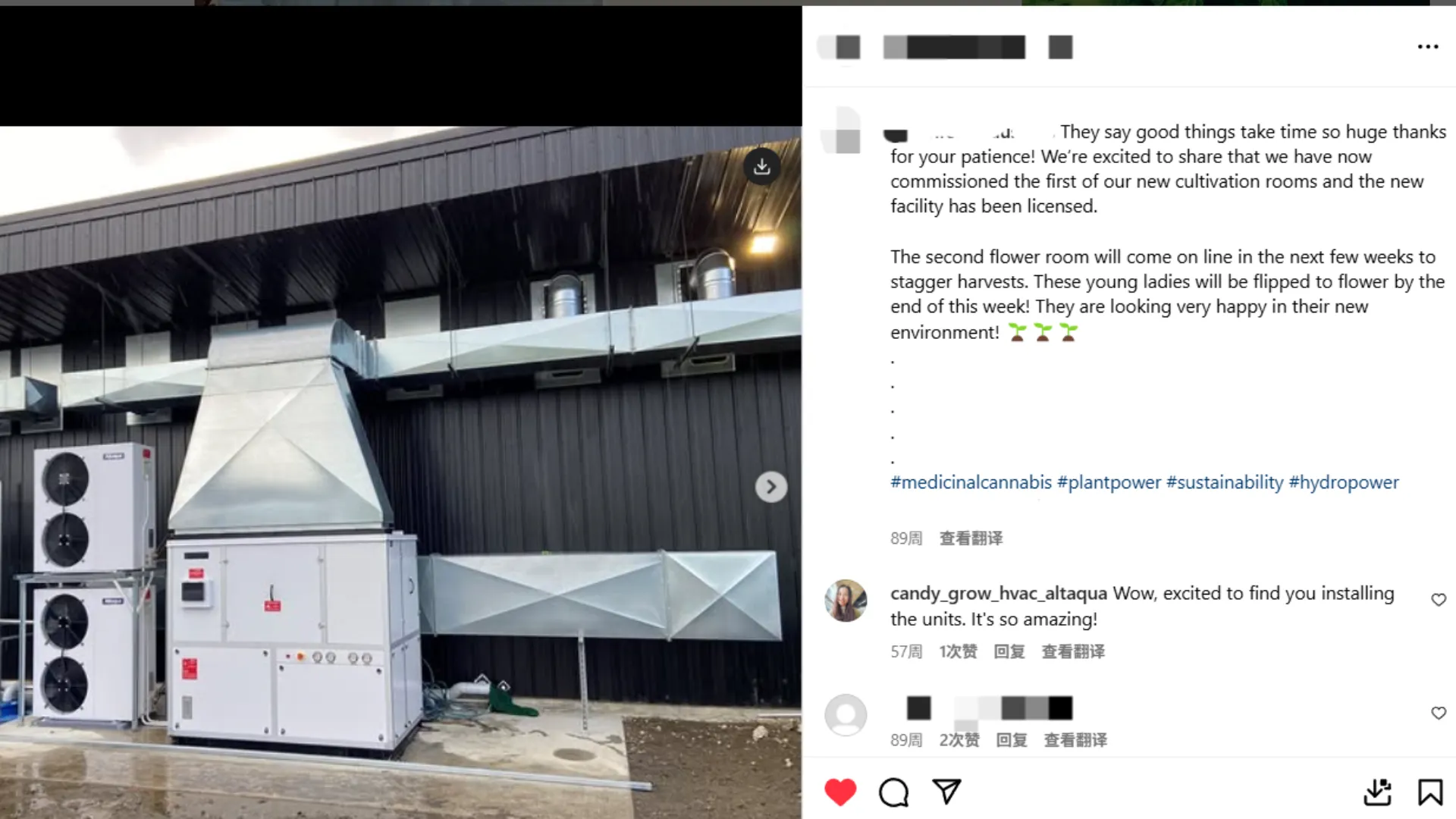
Task: Open the three-dot more options menu
Action: point(1428,47)
